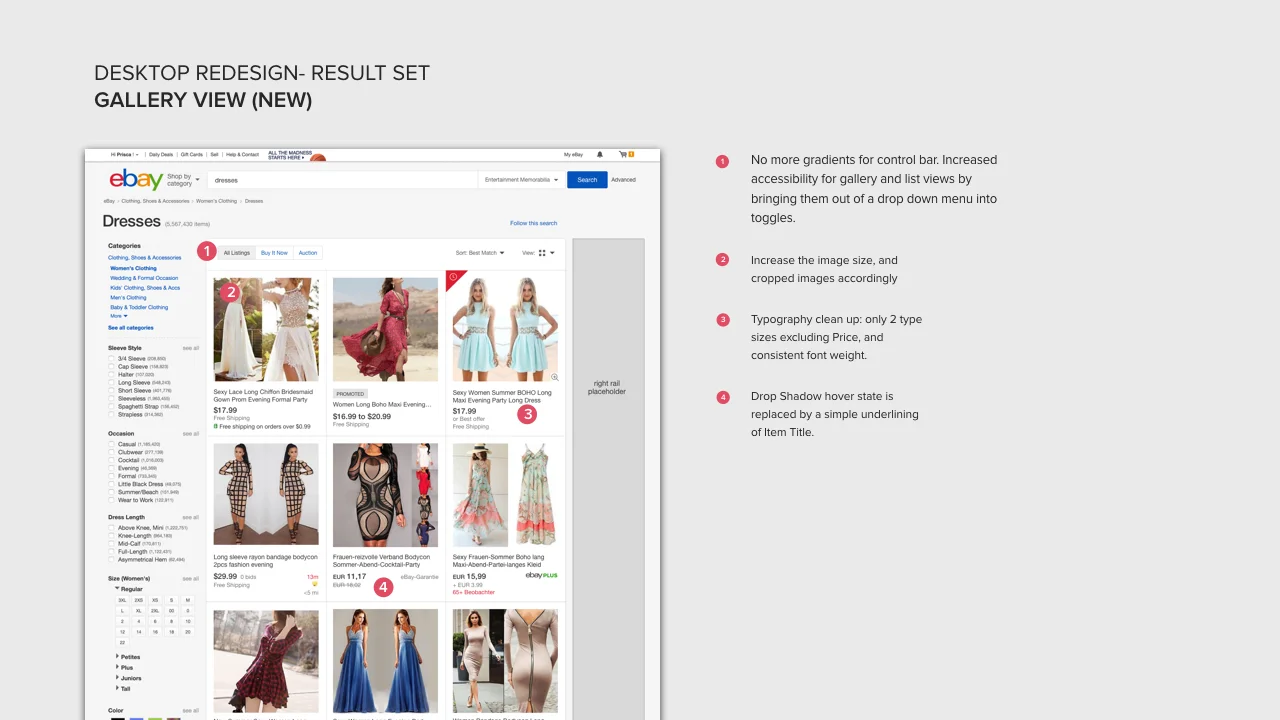Expand the Juniors size group
This screenshot has height=720, width=1280.
pos(130,678)
